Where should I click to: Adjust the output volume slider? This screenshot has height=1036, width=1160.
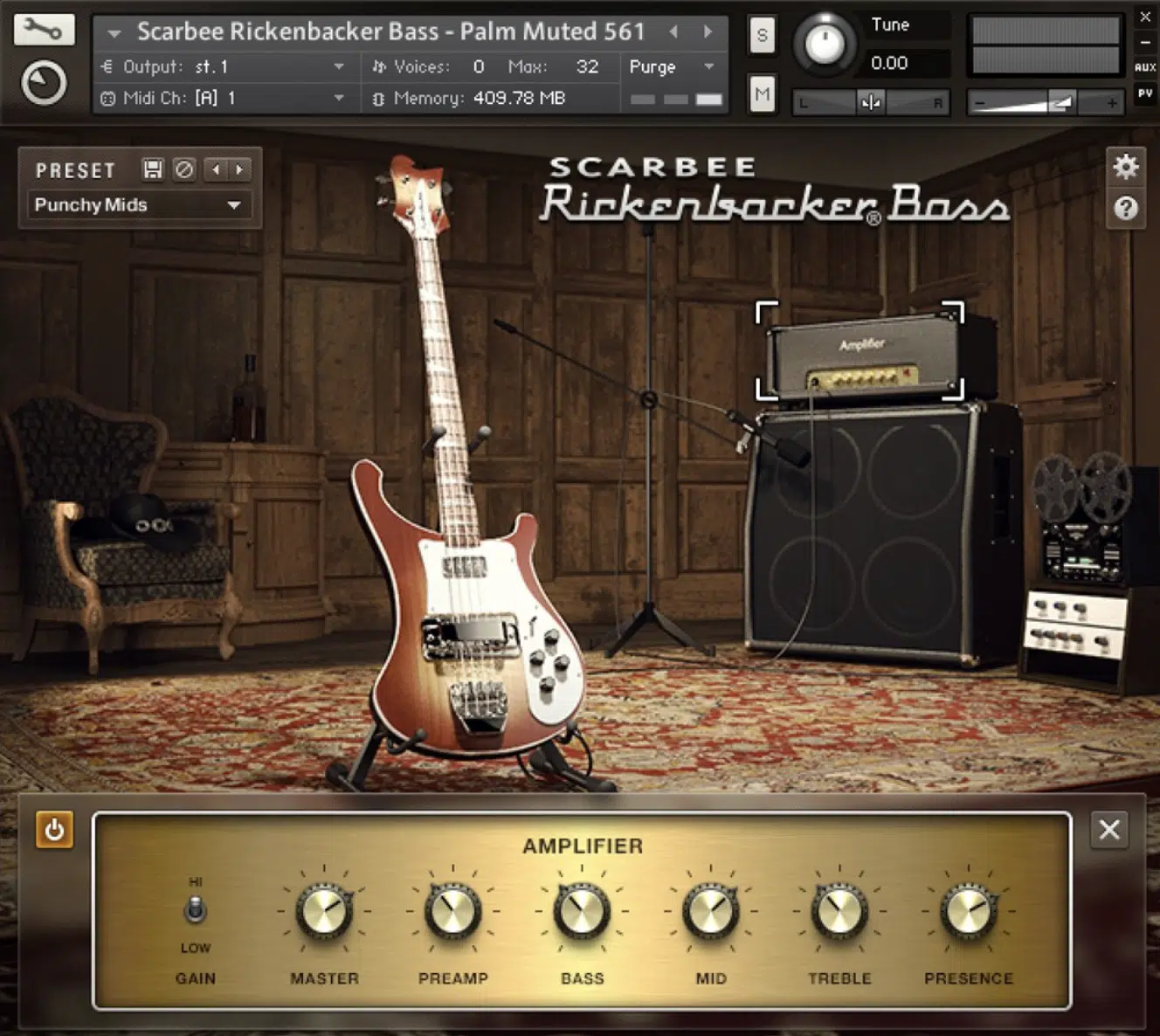pos(1046,103)
